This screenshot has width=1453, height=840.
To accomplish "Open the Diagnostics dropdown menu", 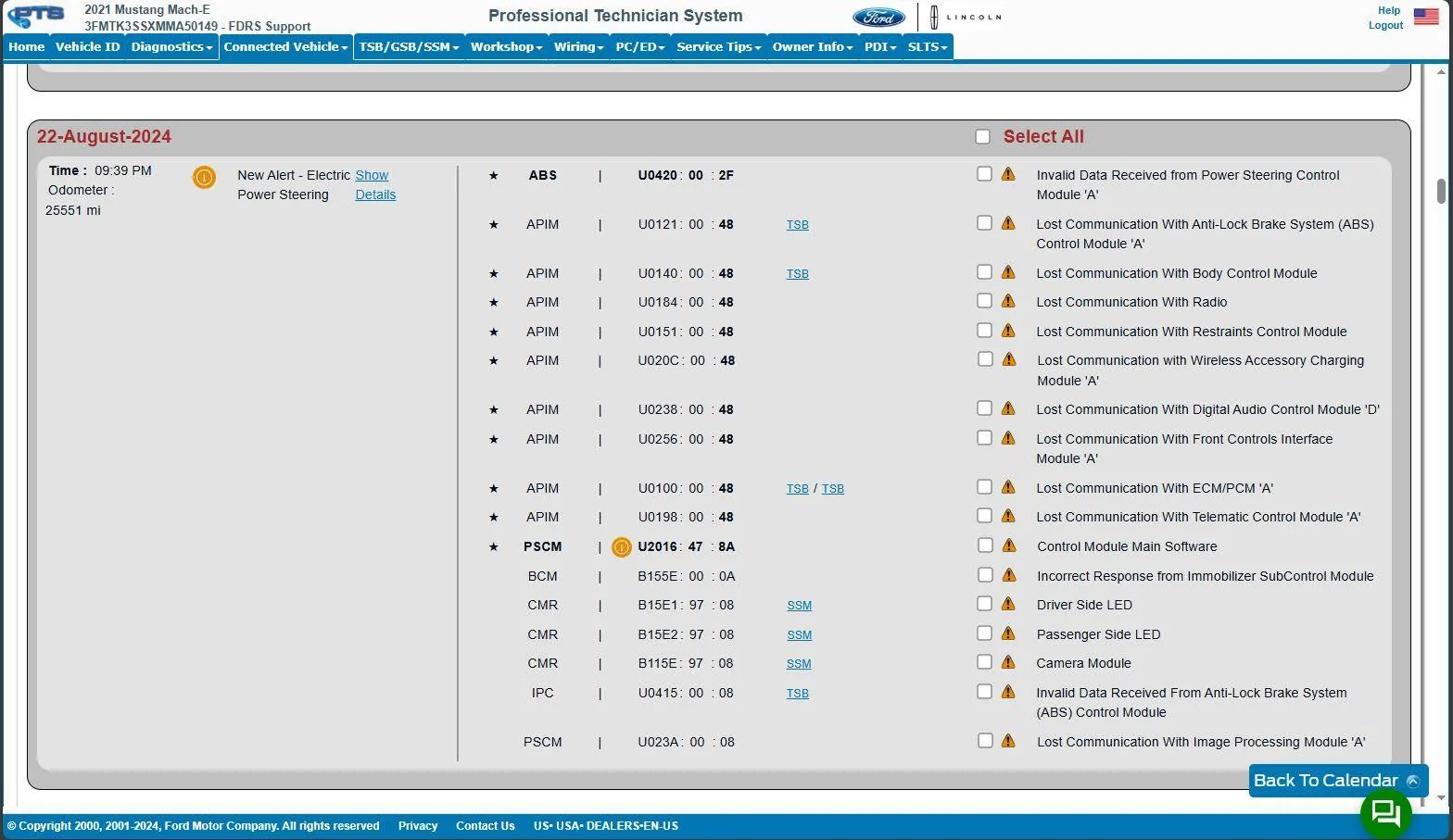I will click(x=171, y=47).
